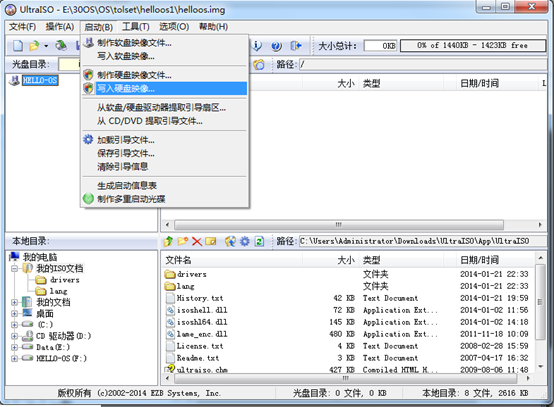554x407 pixels.
Task: Click the blue info balloon icon
Action: coord(257,46)
